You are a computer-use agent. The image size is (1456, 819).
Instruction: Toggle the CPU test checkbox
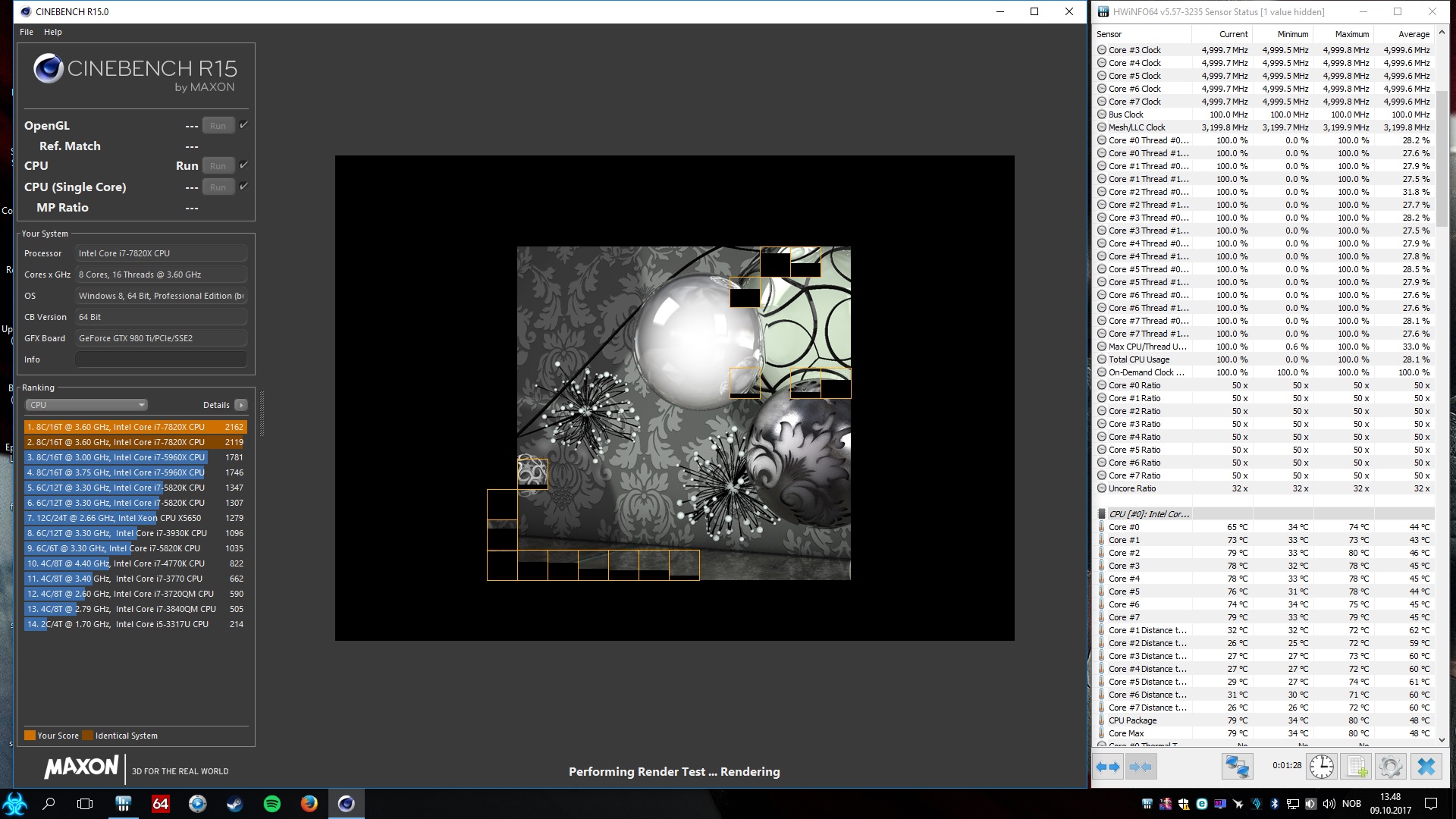click(243, 165)
